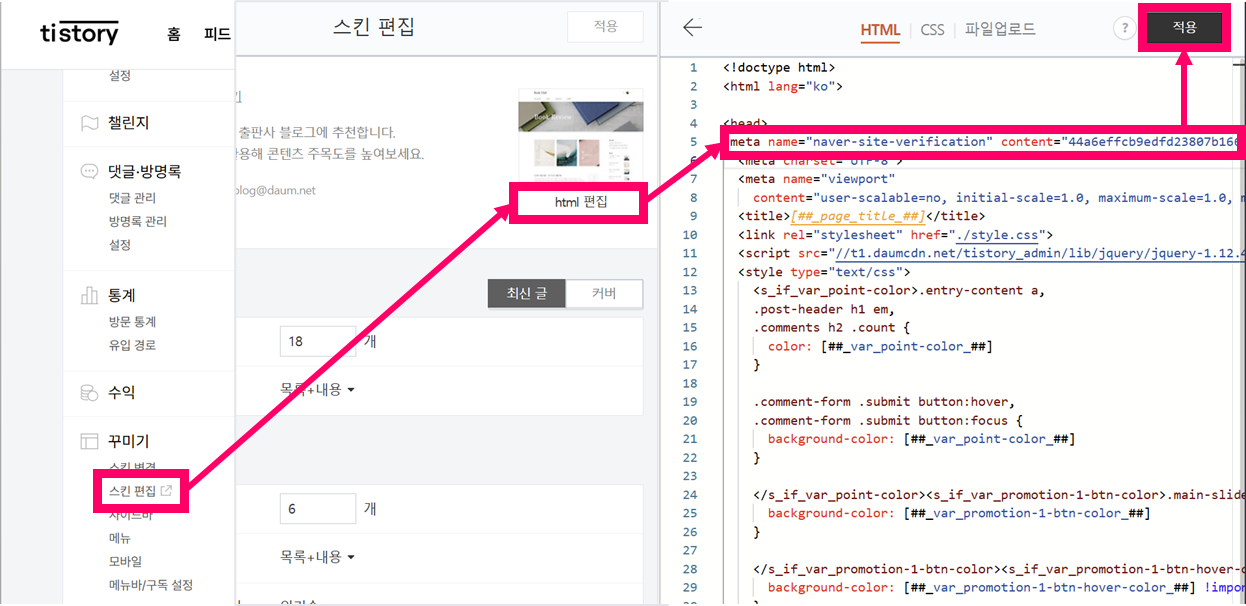Click the <html lang="ko"> code line
This screenshot has height=606, width=1246.
point(783,86)
